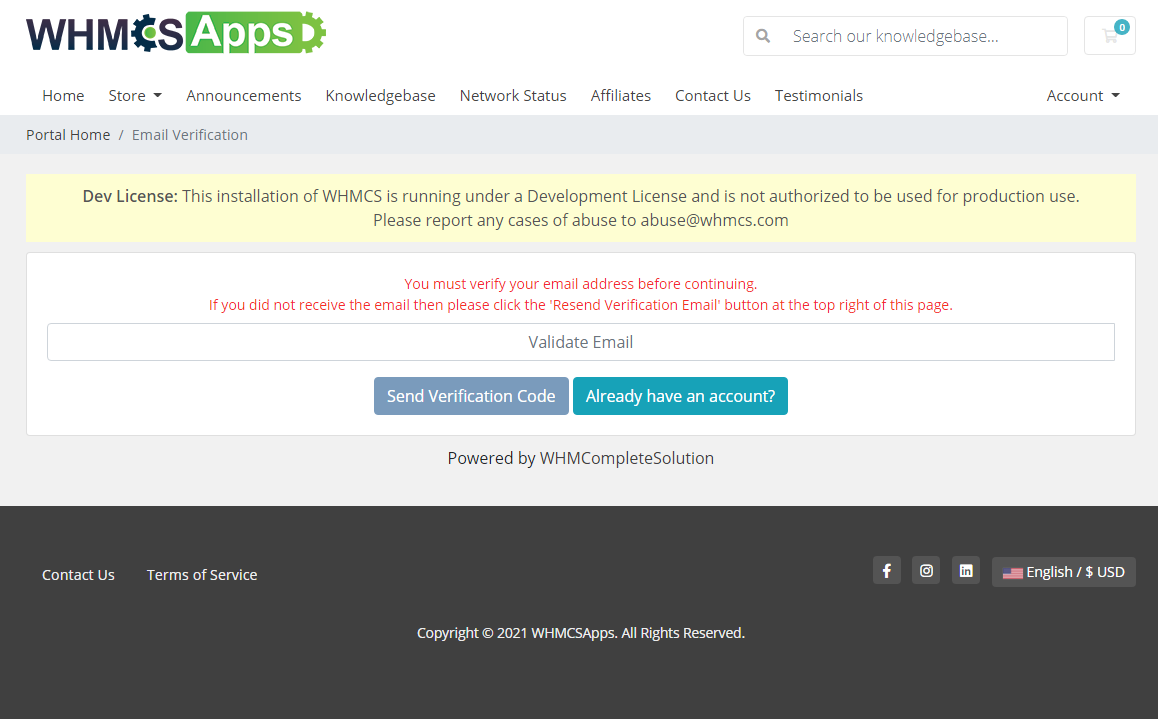The width and height of the screenshot is (1158, 719).
Task: Open the Facebook page link
Action: tap(887, 571)
